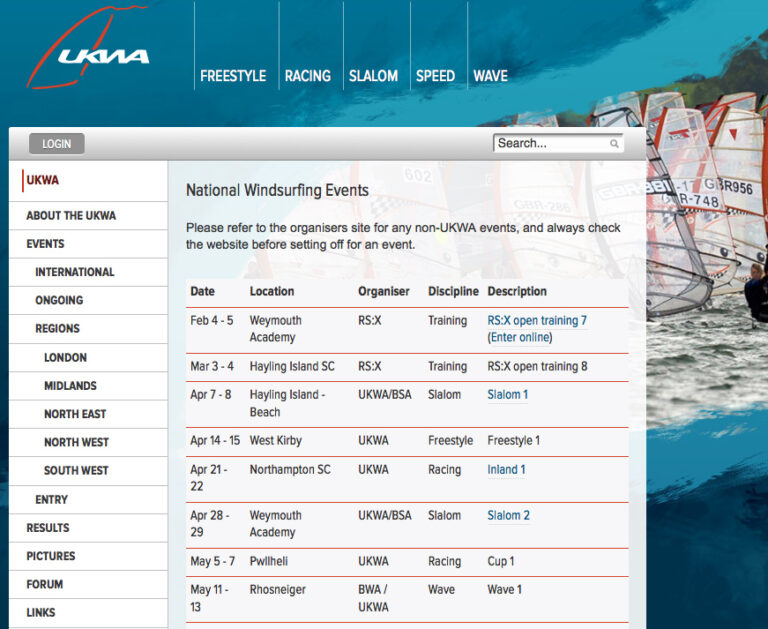Choose the South West region
Viewport: 768px width, 629px height.
(76, 471)
